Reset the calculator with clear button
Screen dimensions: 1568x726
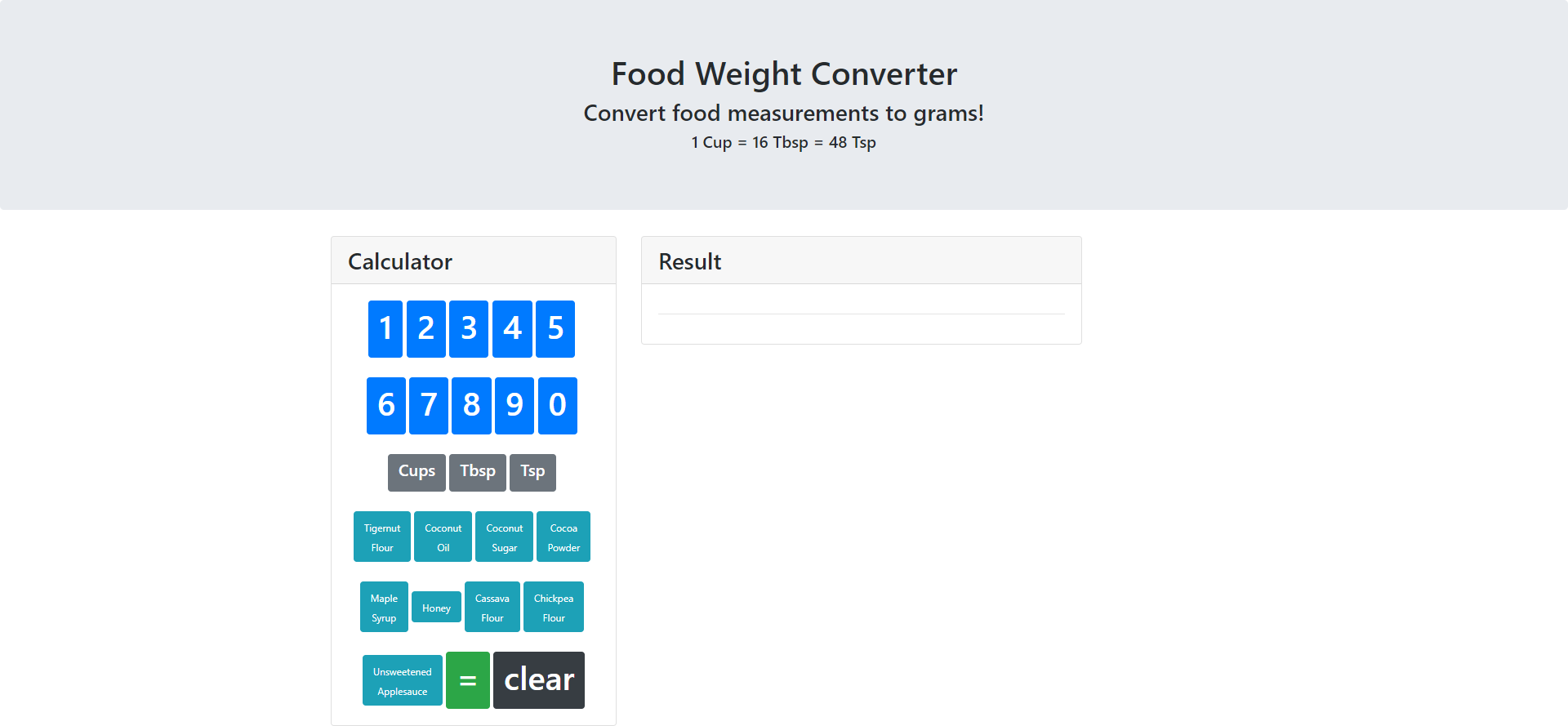pos(539,680)
